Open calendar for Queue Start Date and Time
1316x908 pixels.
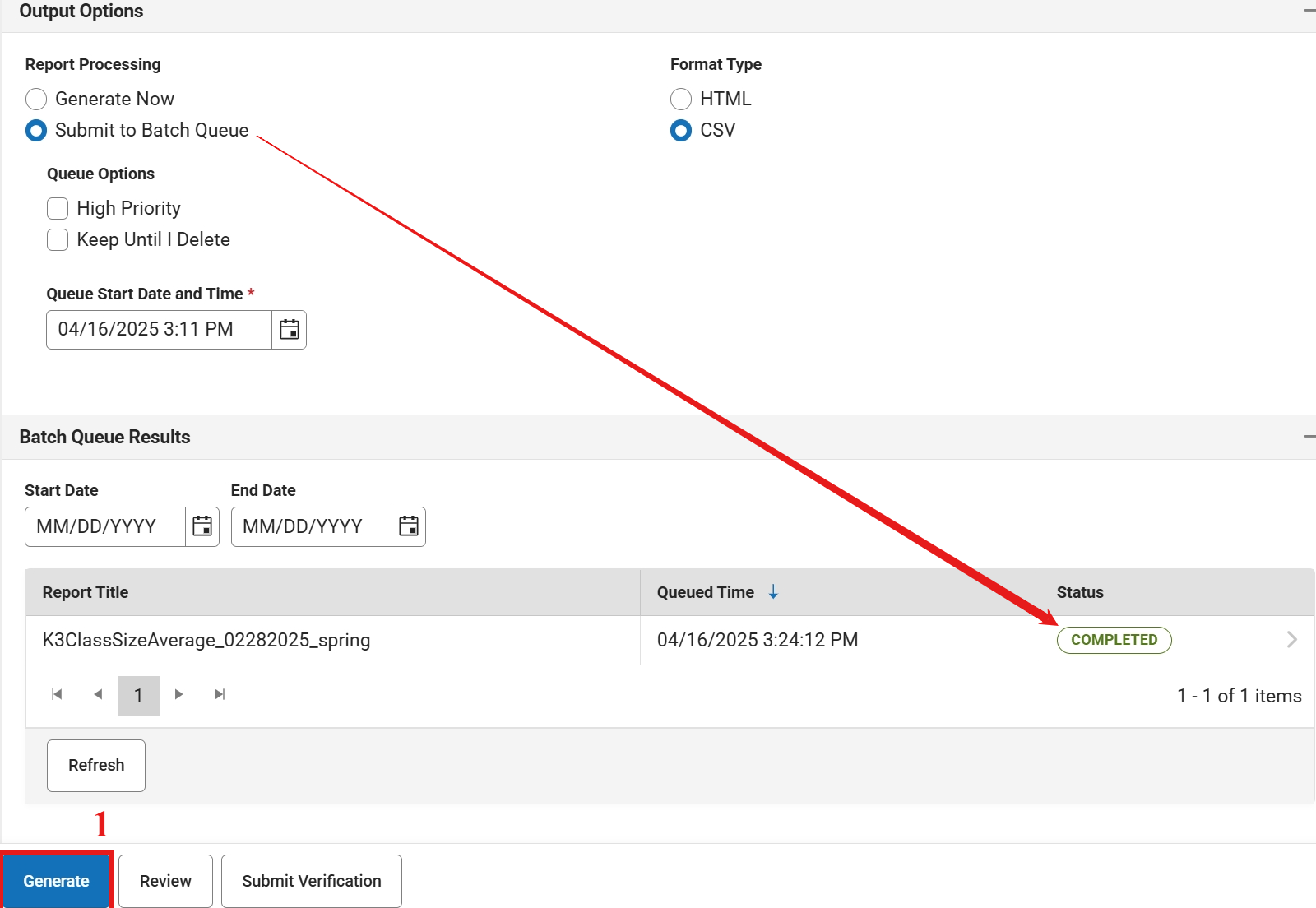point(289,330)
